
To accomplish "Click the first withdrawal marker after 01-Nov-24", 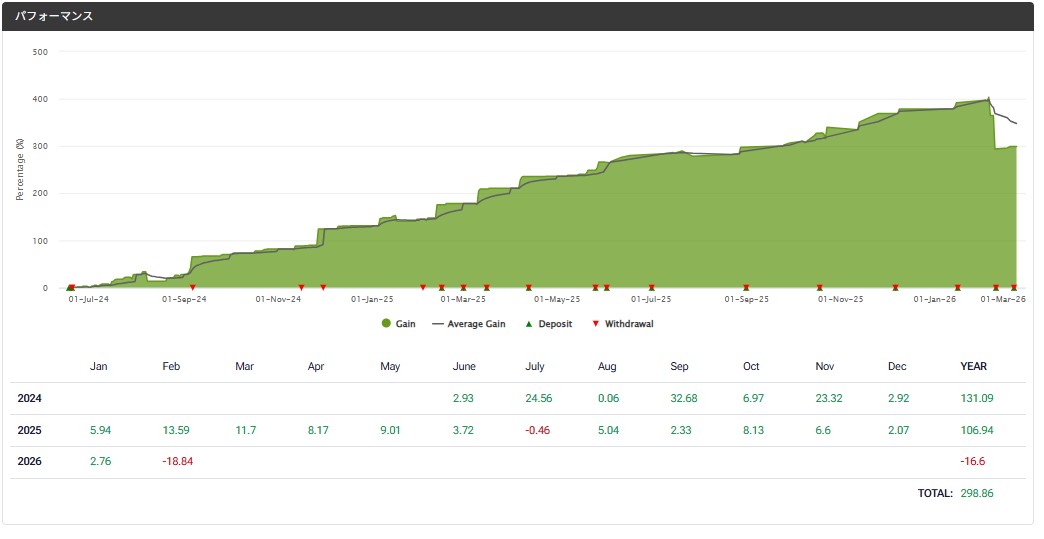I will tap(302, 287).
